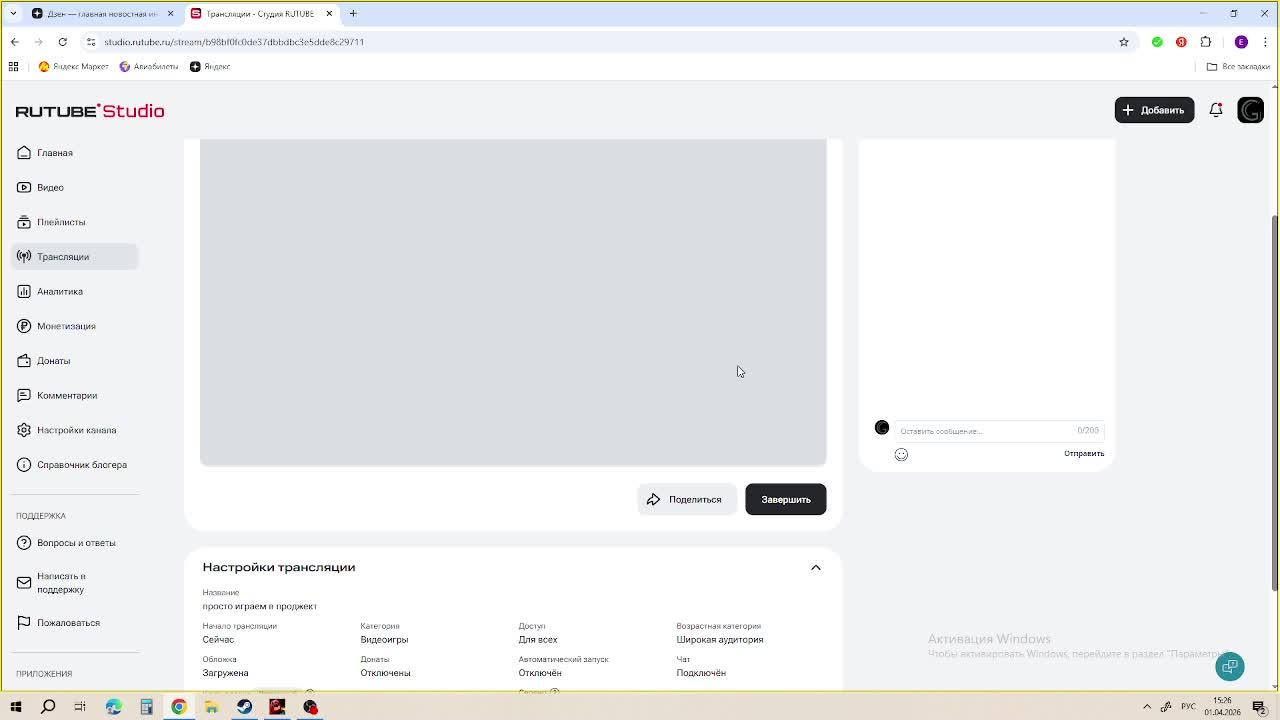Click the Пожаловаться flag icon
This screenshot has height=720, width=1280.
tap(24, 623)
